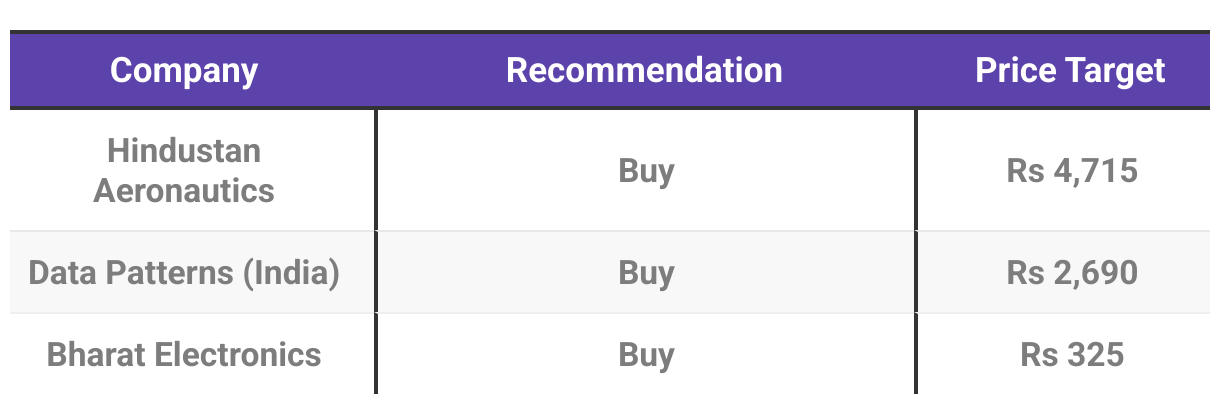
Task: Click Buy recommendation for Bharat Electronics
Action: [x=646, y=355]
